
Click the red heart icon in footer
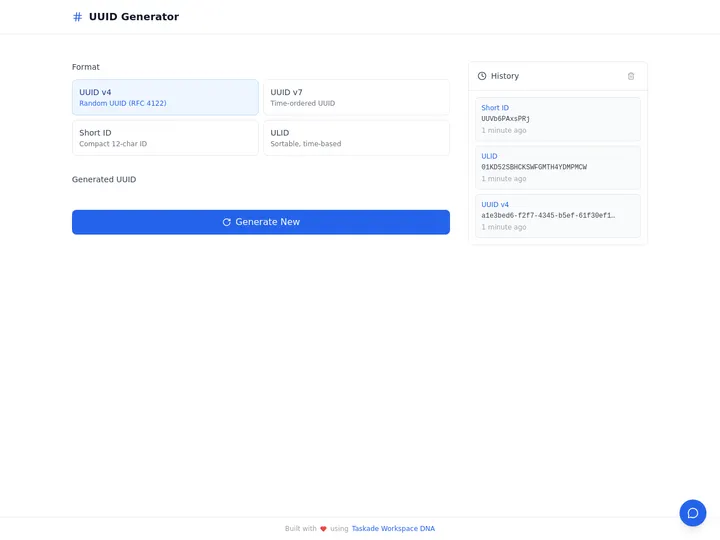click(323, 529)
